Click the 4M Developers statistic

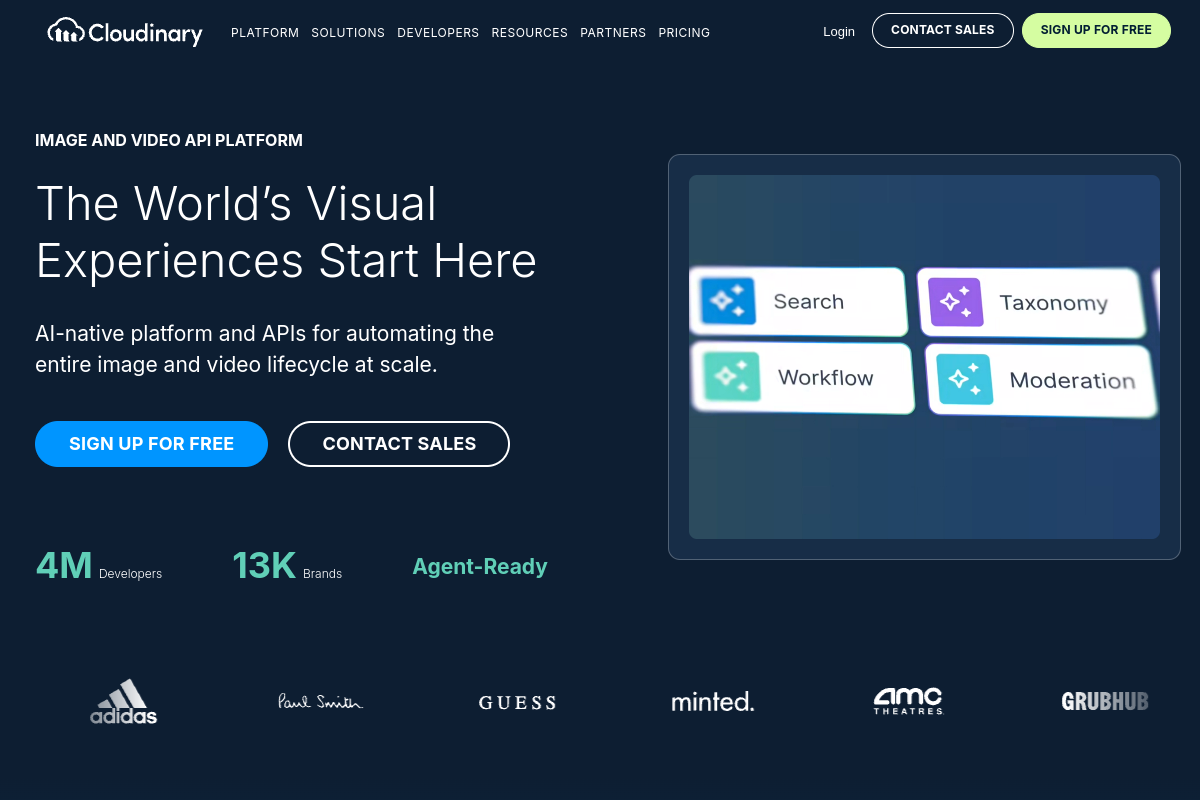(x=99, y=566)
